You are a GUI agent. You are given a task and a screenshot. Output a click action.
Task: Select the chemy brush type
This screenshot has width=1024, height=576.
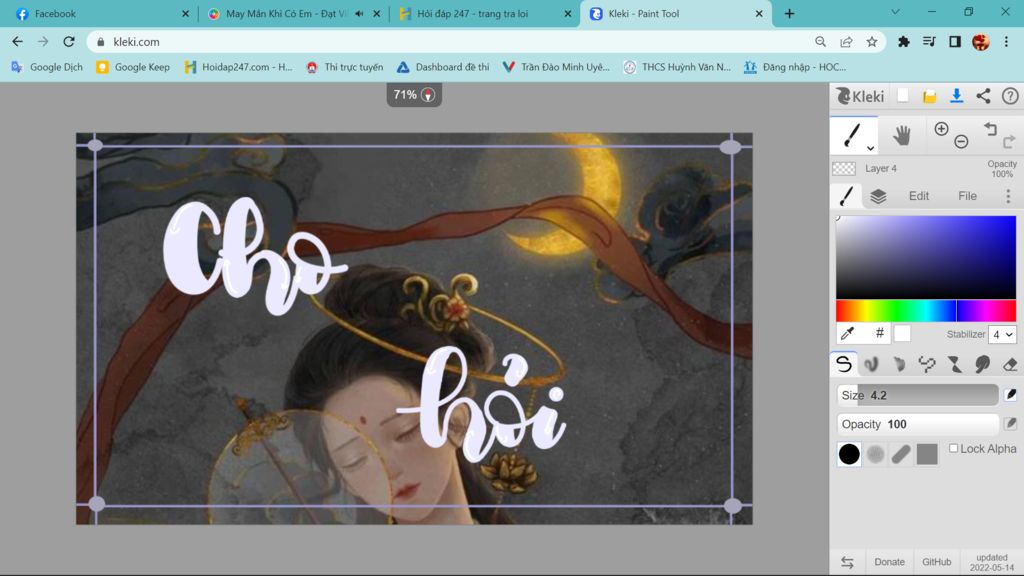click(x=955, y=364)
